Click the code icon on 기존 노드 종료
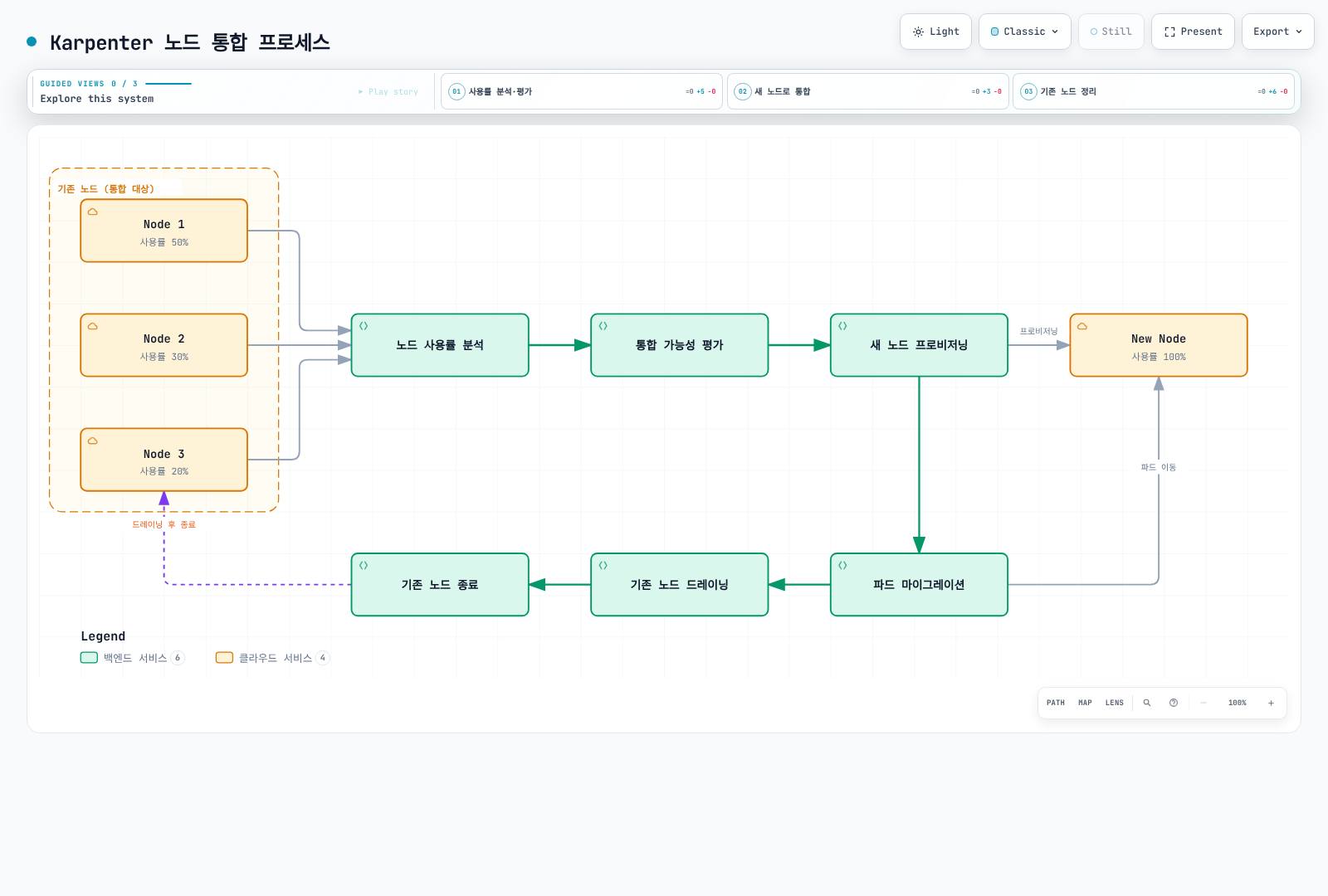Image resolution: width=1328 pixels, height=896 pixels. 364,565
